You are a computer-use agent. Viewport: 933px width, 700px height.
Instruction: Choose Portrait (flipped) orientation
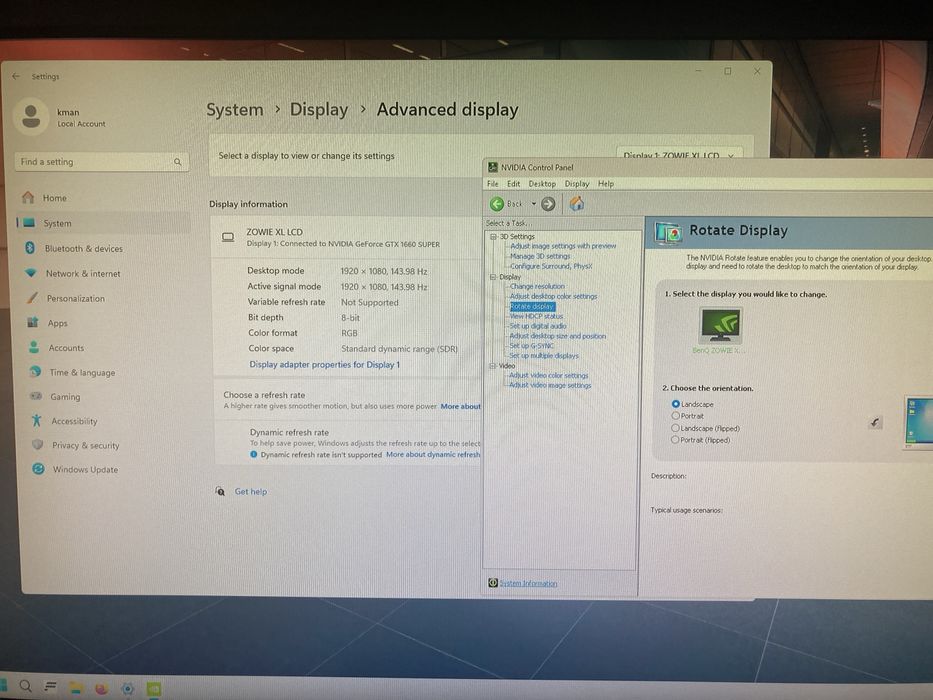pyautogui.click(x=675, y=440)
